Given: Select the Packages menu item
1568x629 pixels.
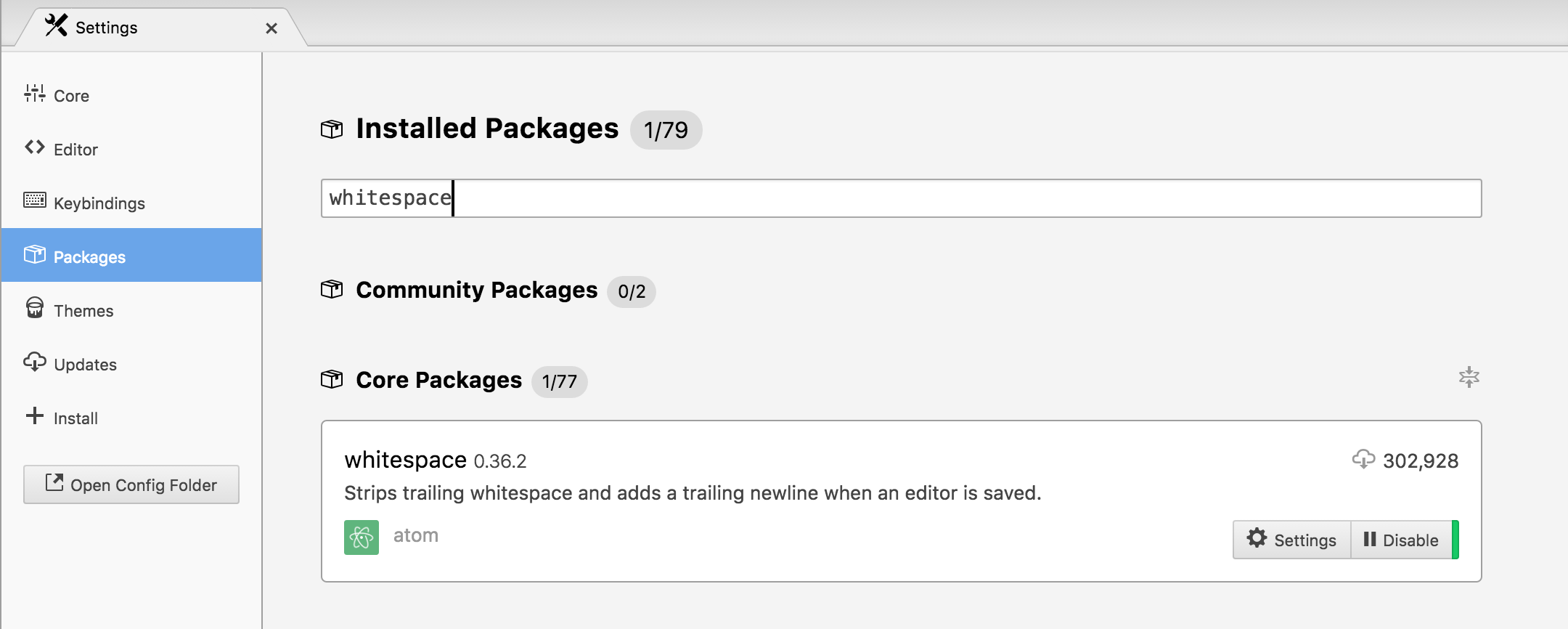Looking at the screenshot, I should coord(131,256).
